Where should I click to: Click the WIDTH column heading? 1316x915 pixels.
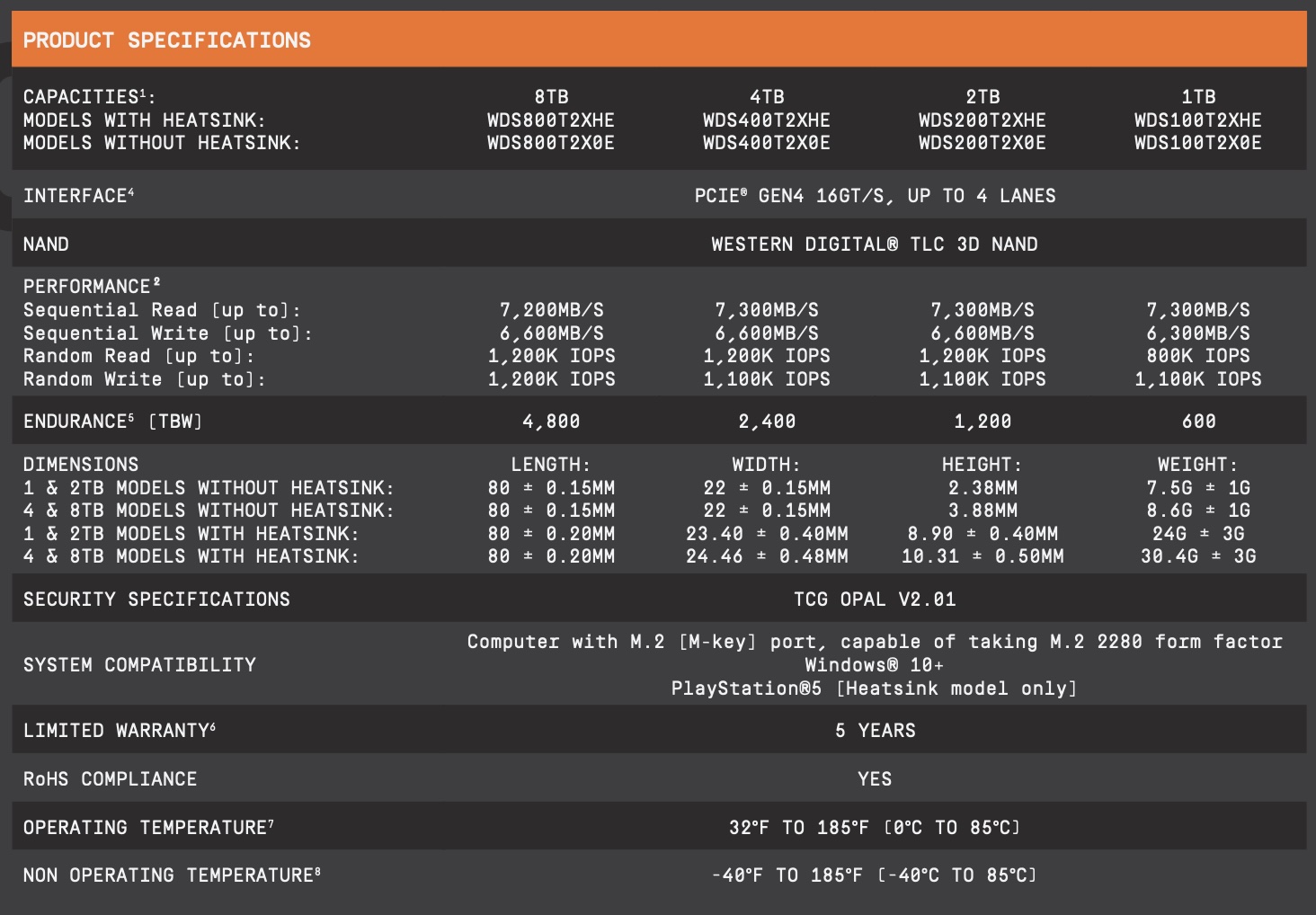pyautogui.click(x=766, y=465)
